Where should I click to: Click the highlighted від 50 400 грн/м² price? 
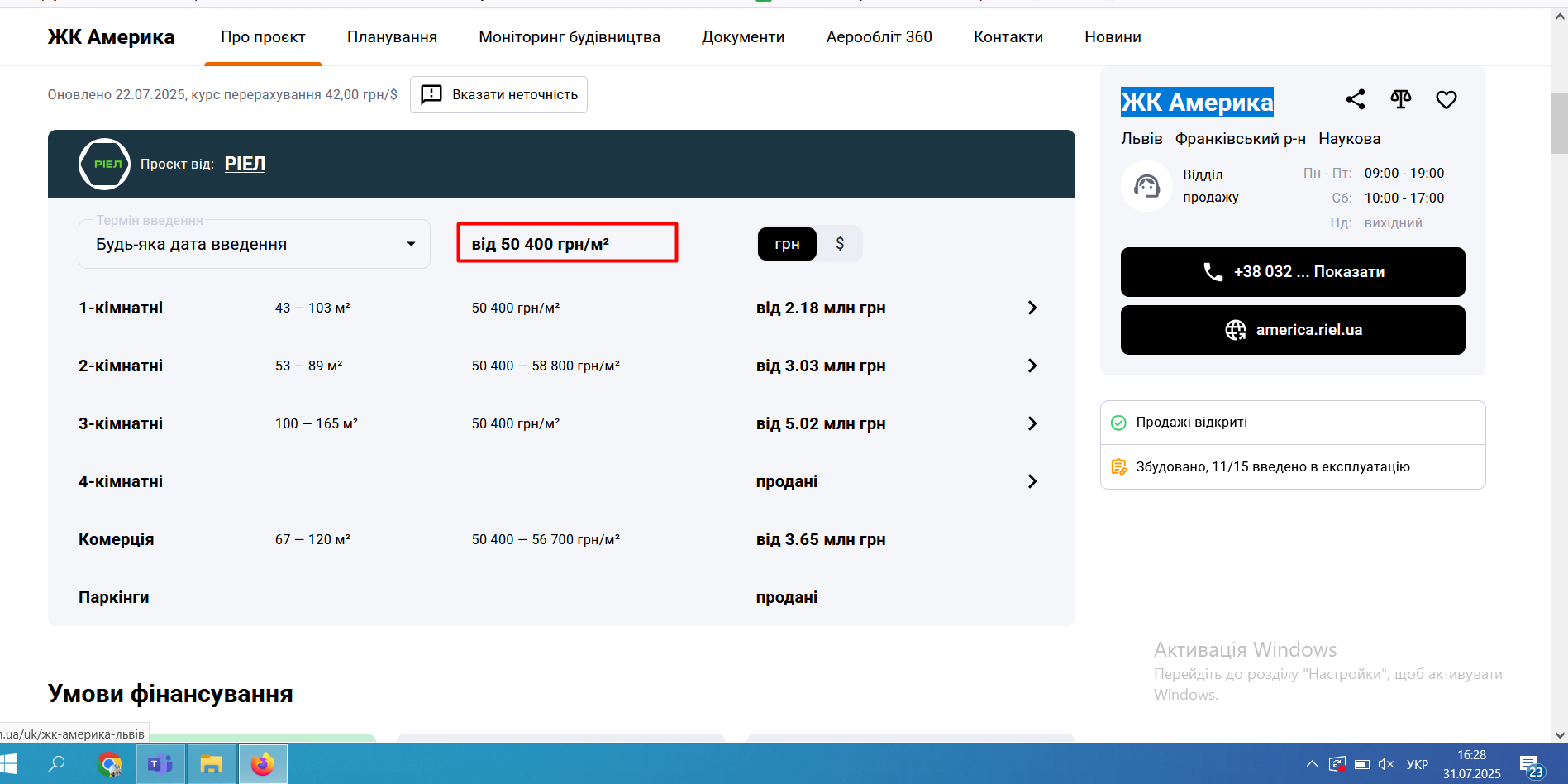coord(541,244)
